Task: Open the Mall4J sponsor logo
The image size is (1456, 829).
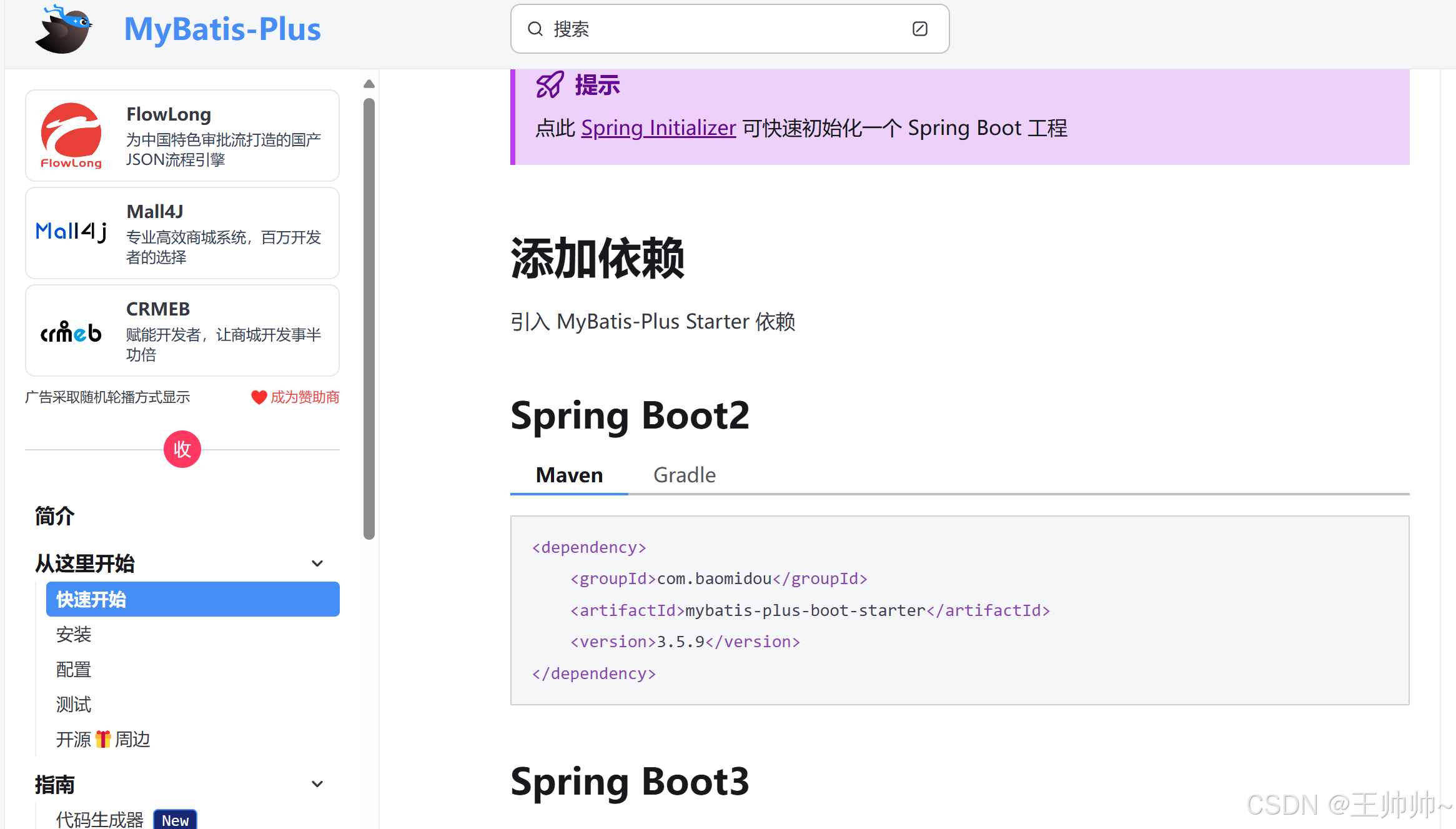Action: 71,232
